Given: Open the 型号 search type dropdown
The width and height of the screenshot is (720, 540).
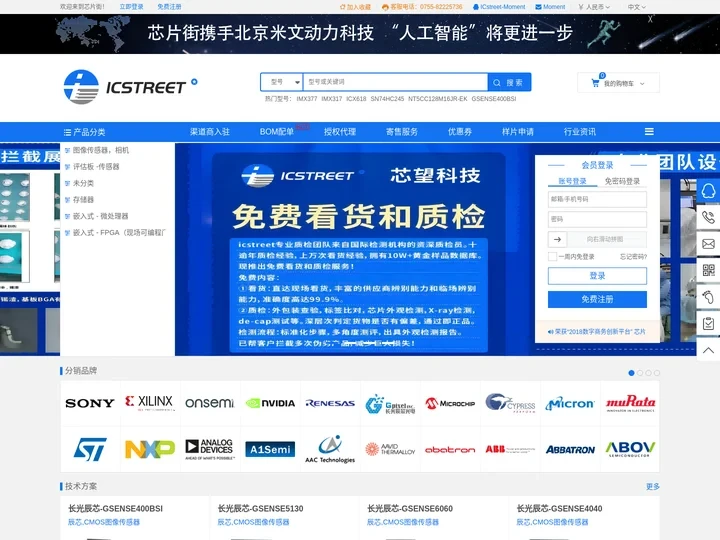Looking at the screenshot, I should 282,82.
